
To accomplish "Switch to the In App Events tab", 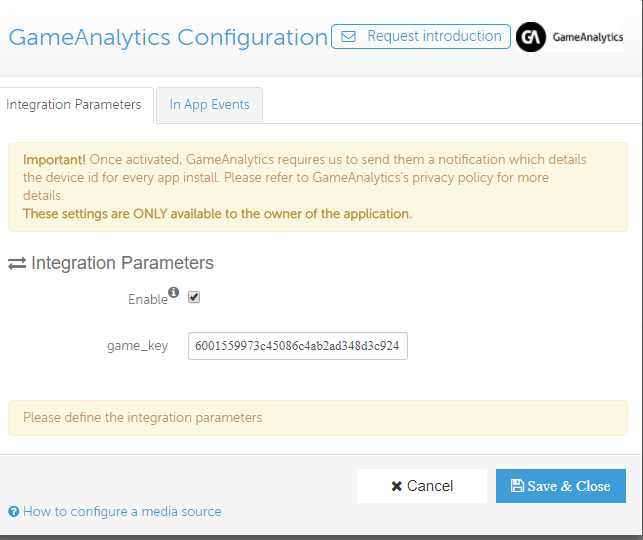I will pos(210,105).
